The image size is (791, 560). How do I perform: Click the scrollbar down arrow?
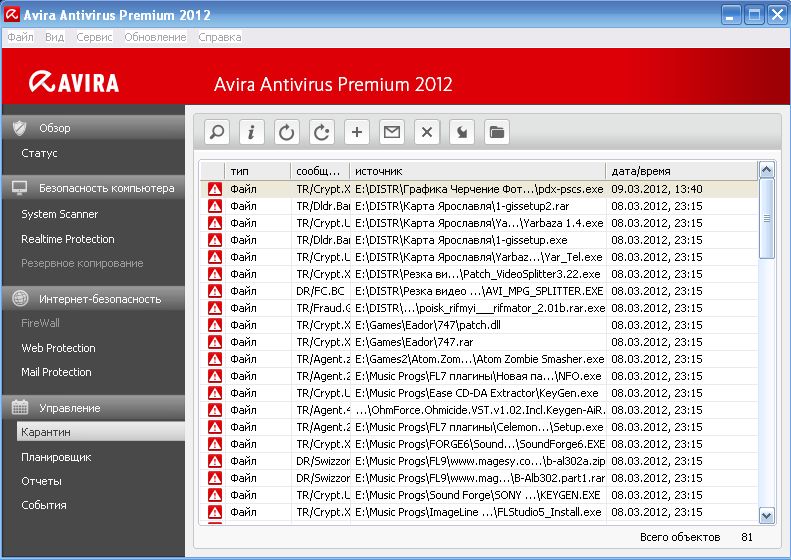point(766,516)
